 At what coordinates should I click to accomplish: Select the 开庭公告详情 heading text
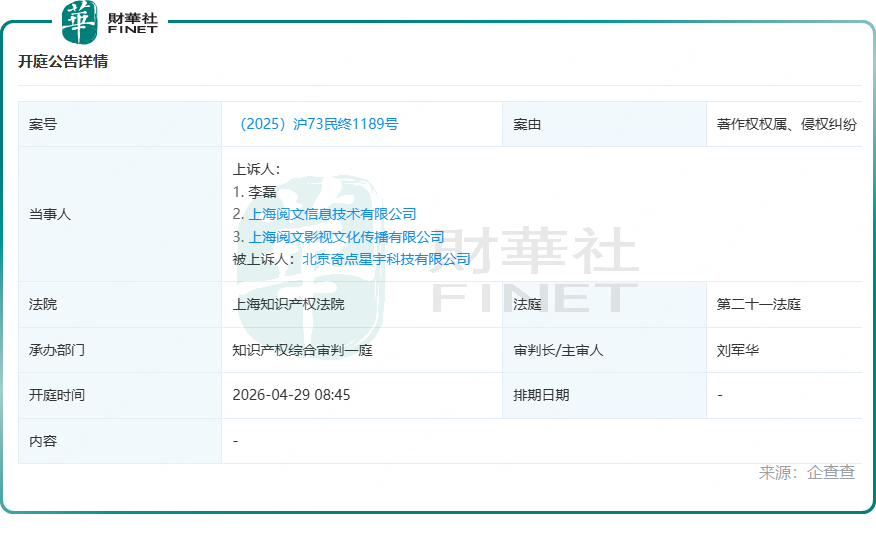pyautogui.click(x=63, y=61)
